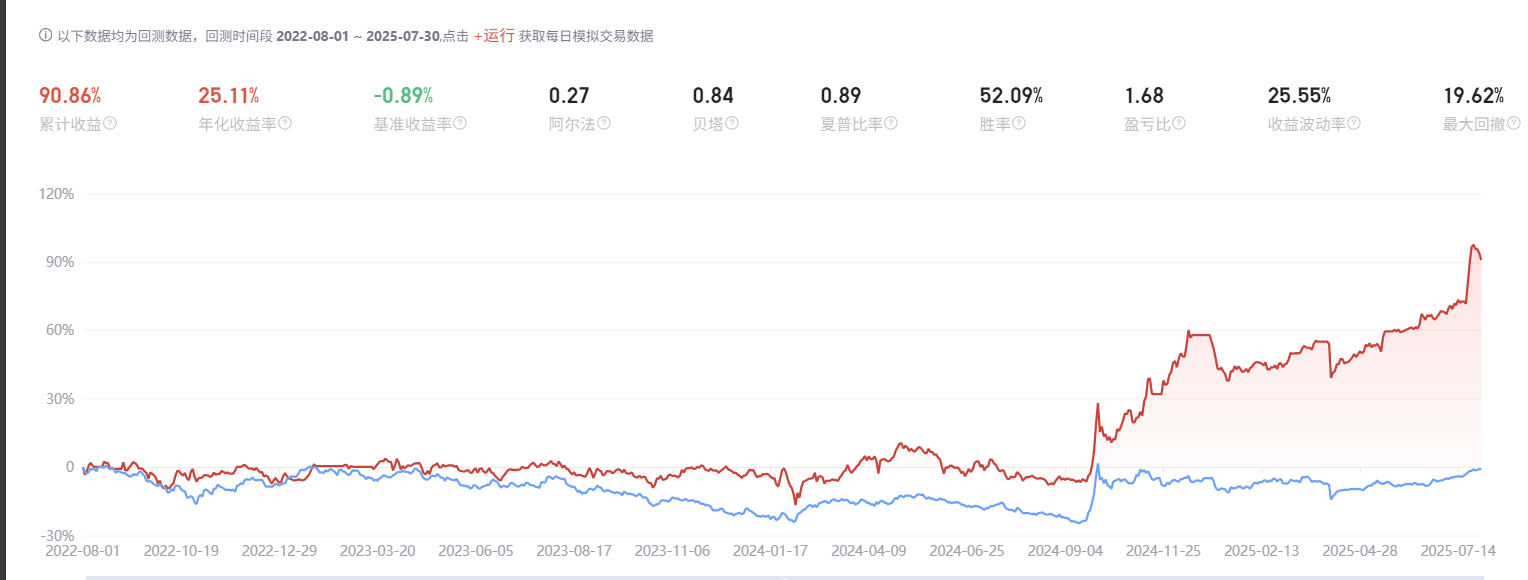Click the help icon beside 累计收益
Viewport: 1528px width, 580px height.
pos(111,123)
